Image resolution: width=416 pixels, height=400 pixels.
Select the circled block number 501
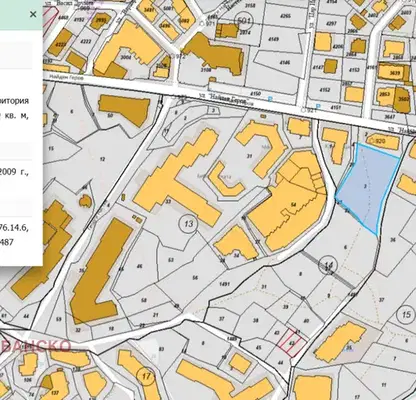[244, 21]
